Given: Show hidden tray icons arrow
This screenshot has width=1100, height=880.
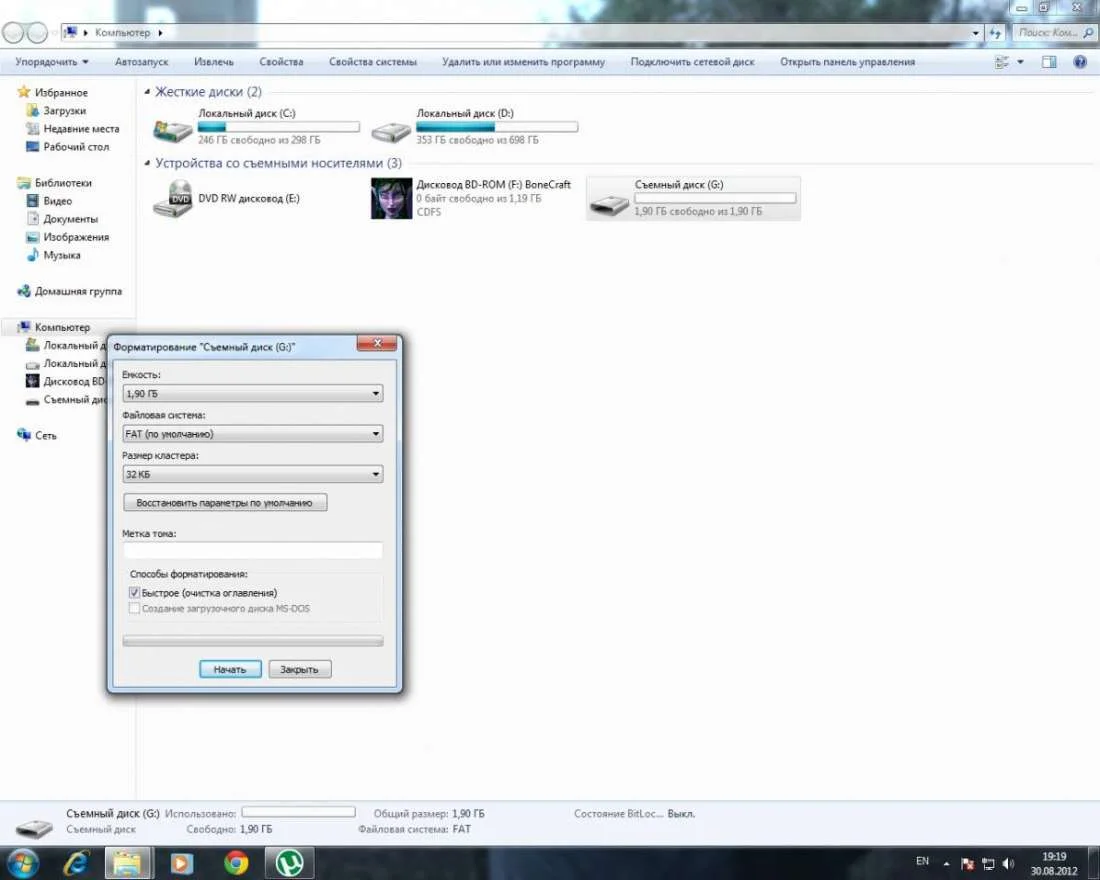Looking at the screenshot, I should click(946, 863).
